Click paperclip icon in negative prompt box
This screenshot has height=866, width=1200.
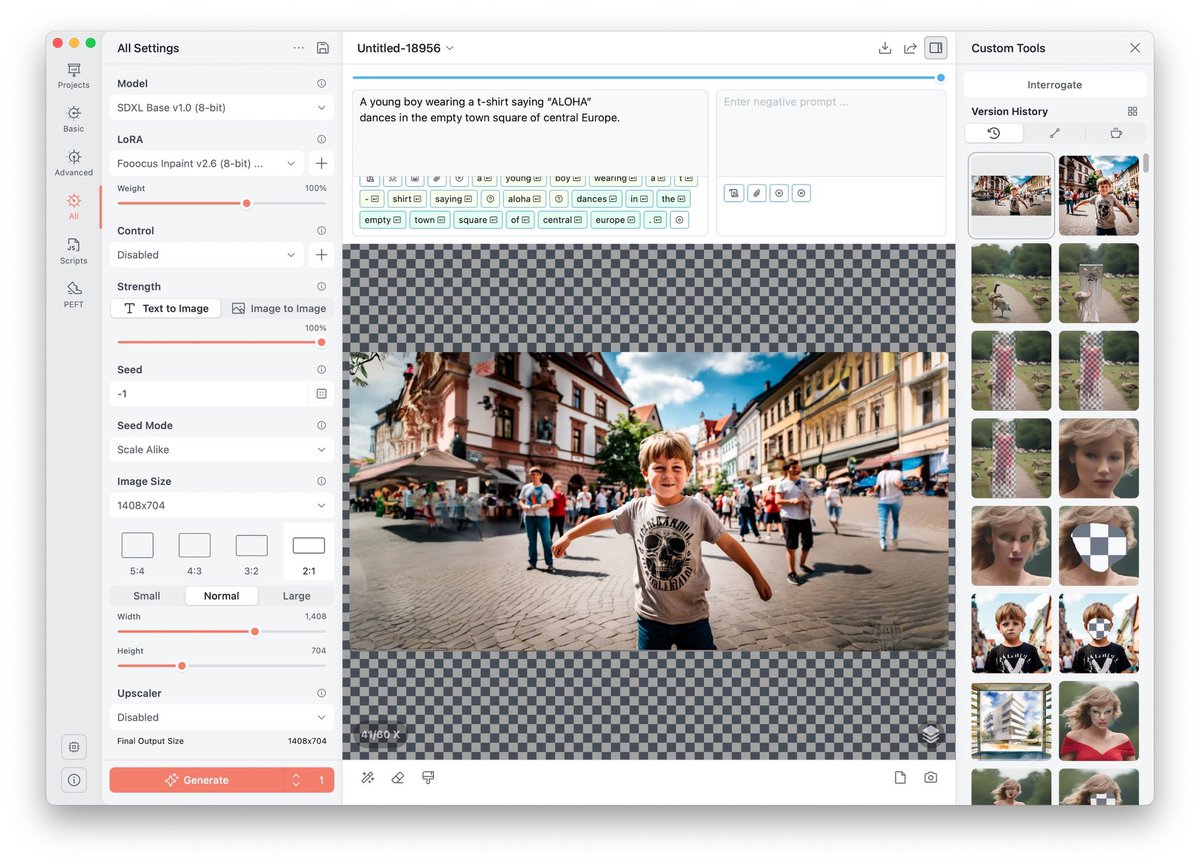tap(757, 193)
